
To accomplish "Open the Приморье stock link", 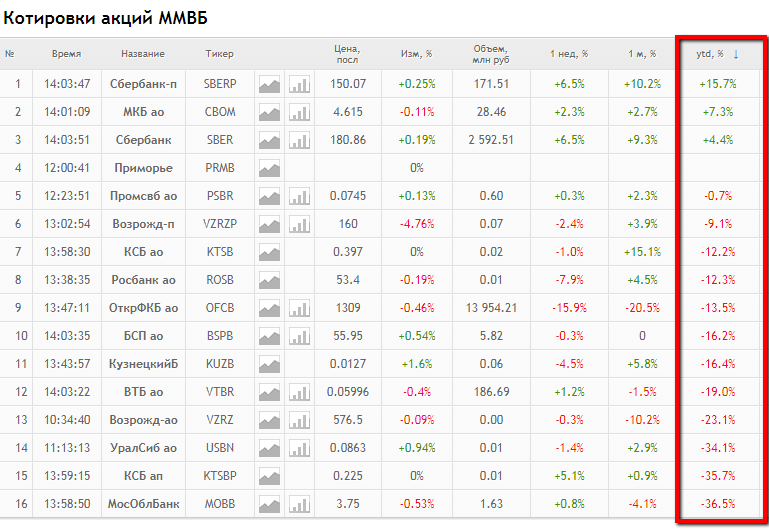I will click(x=143, y=168).
